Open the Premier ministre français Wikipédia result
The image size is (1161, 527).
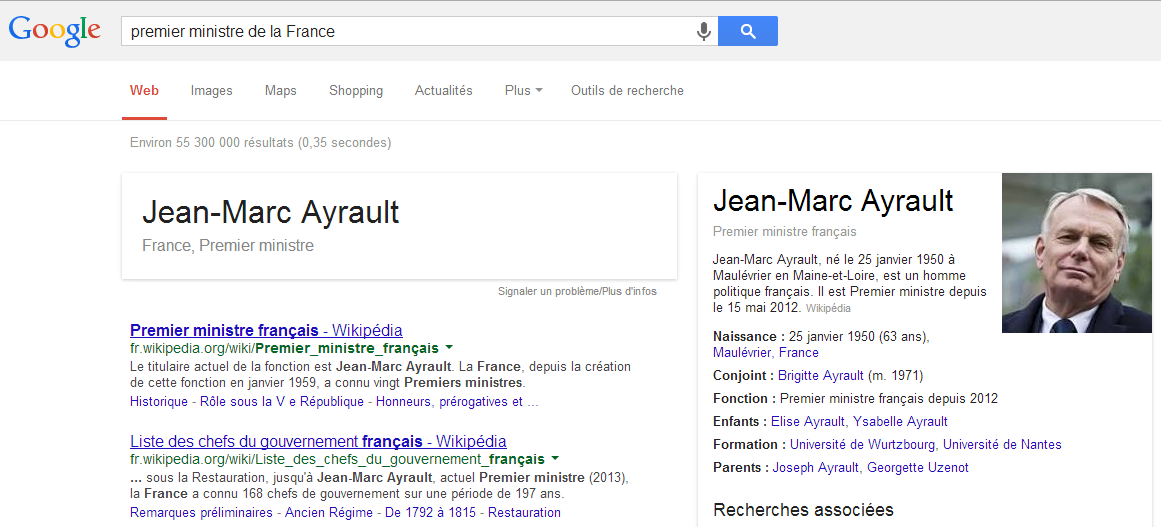[x=266, y=330]
